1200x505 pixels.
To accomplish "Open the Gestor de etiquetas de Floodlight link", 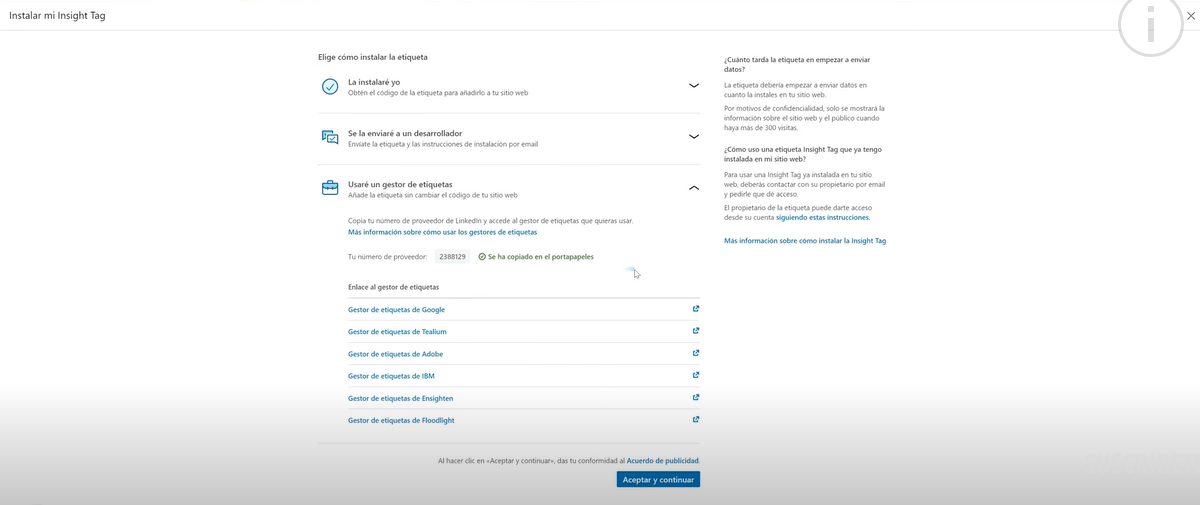I will click(x=401, y=420).
